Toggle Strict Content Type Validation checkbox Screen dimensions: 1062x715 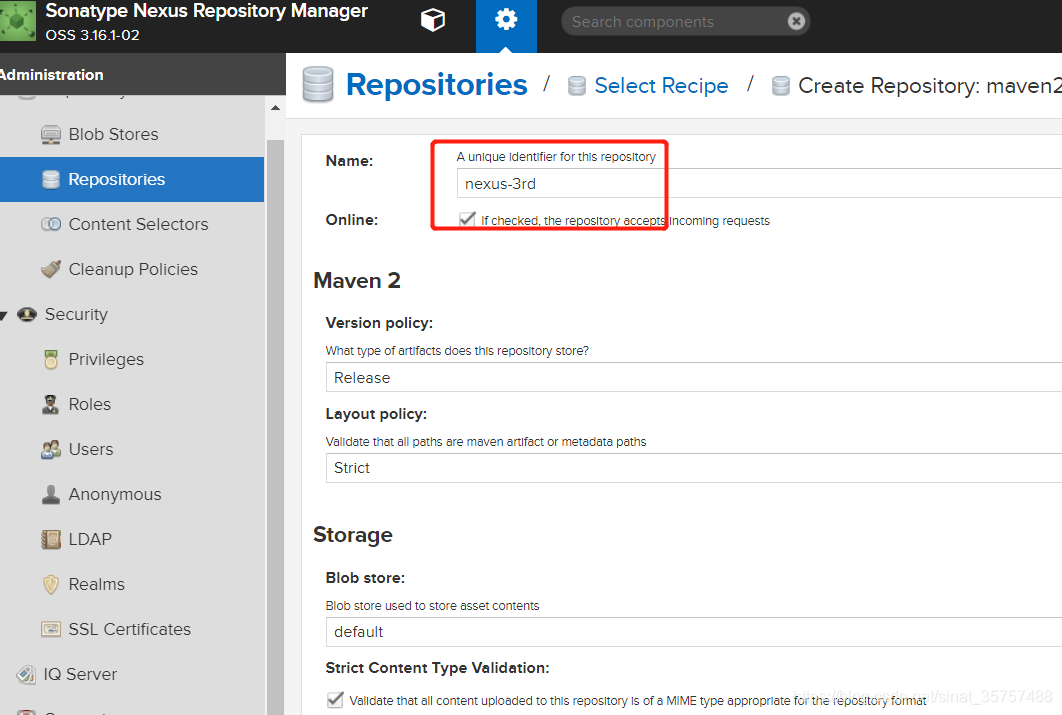[x=335, y=699]
